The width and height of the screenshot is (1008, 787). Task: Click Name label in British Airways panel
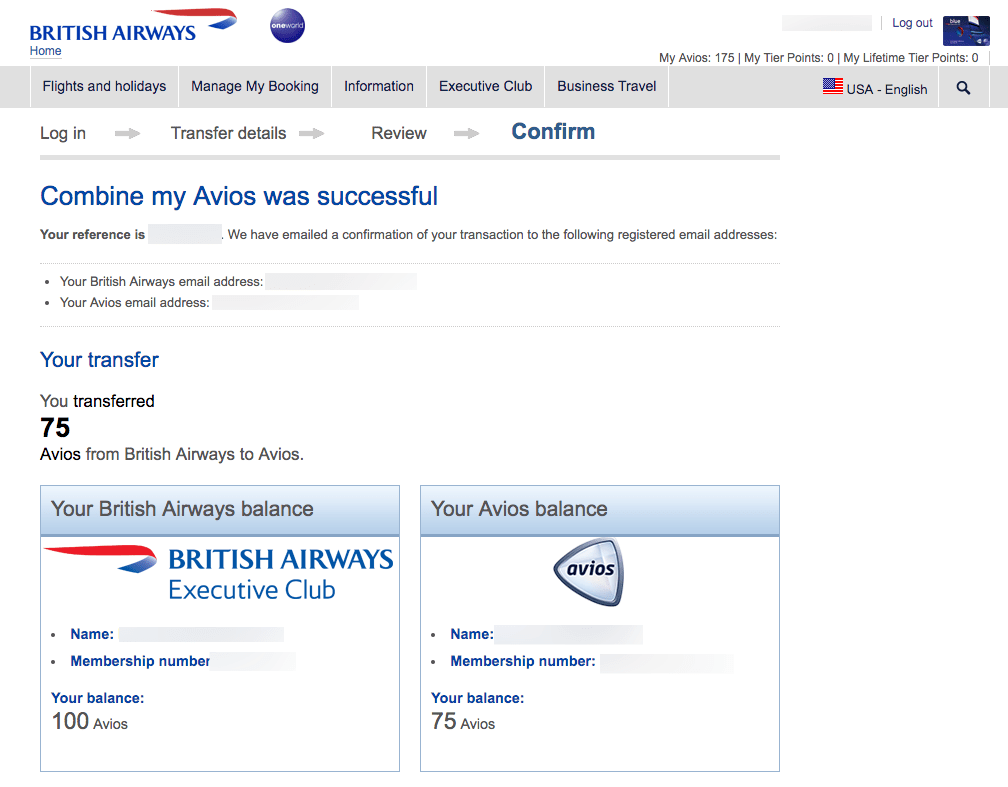pos(92,635)
